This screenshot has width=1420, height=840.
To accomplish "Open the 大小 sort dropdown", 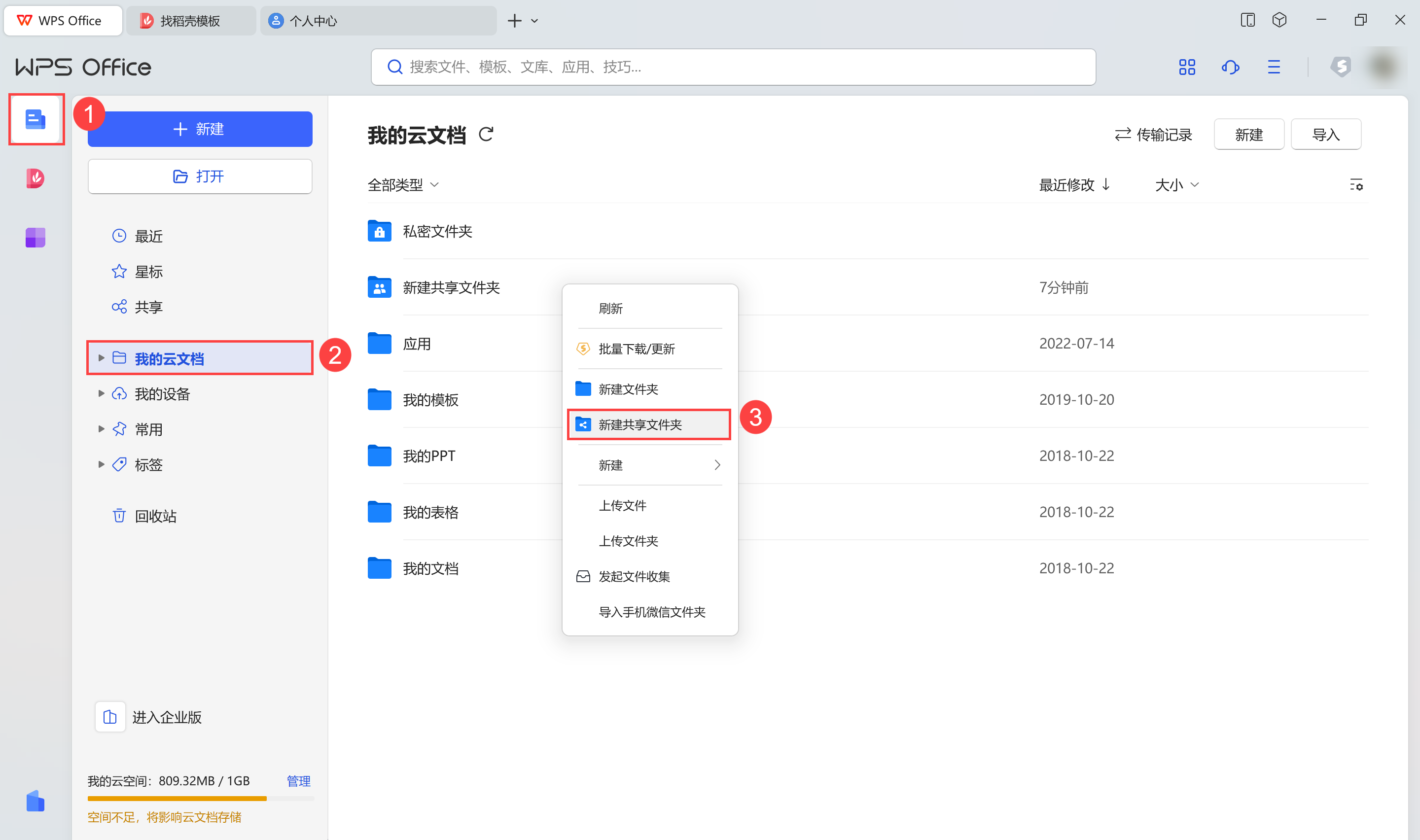I will pyautogui.click(x=1176, y=185).
